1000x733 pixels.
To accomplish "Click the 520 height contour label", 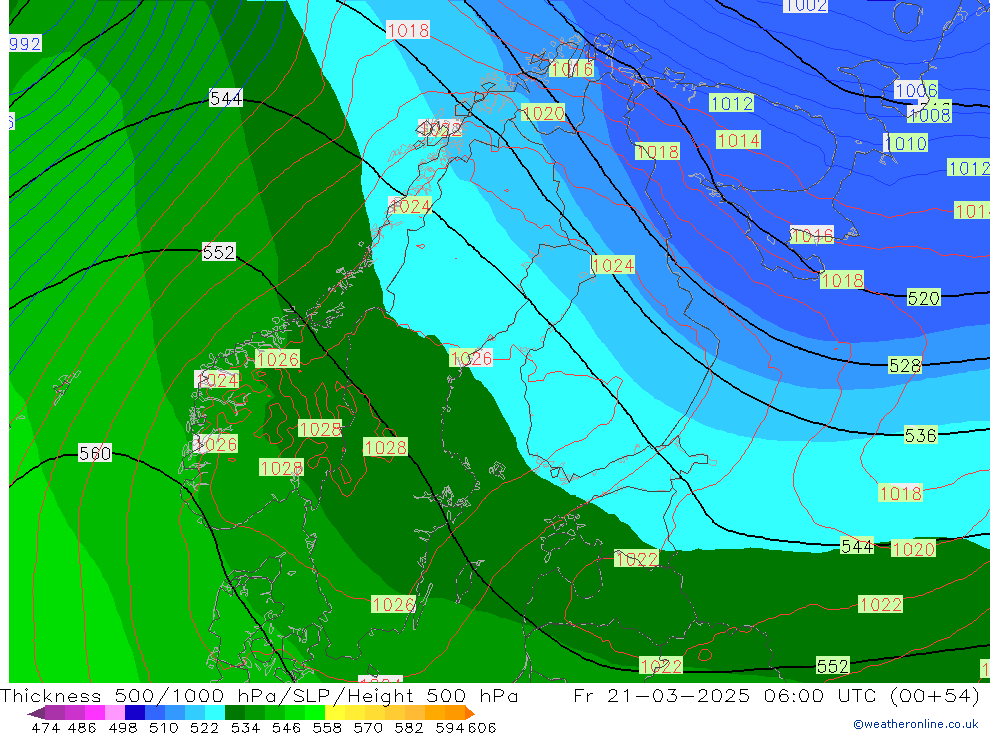I will point(923,298).
